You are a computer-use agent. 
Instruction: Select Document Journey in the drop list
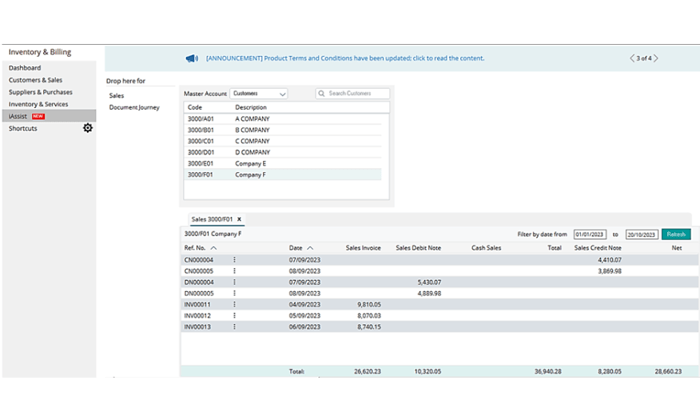tap(135, 107)
